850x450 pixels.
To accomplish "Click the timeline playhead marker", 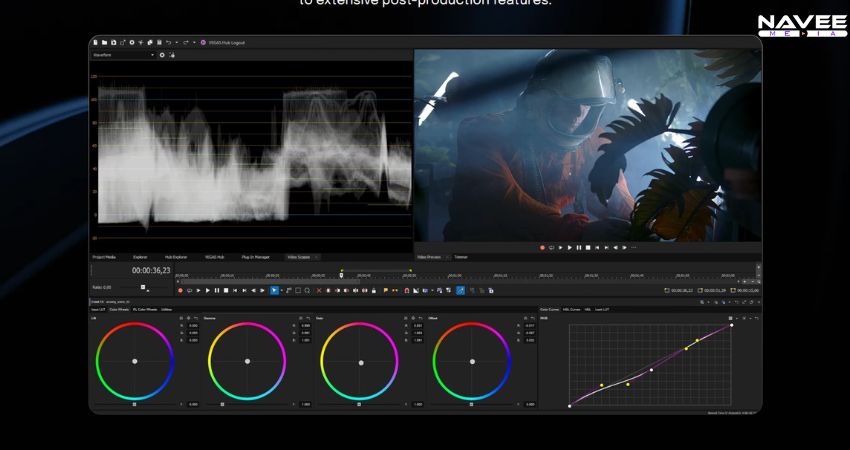I will tap(341, 275).
